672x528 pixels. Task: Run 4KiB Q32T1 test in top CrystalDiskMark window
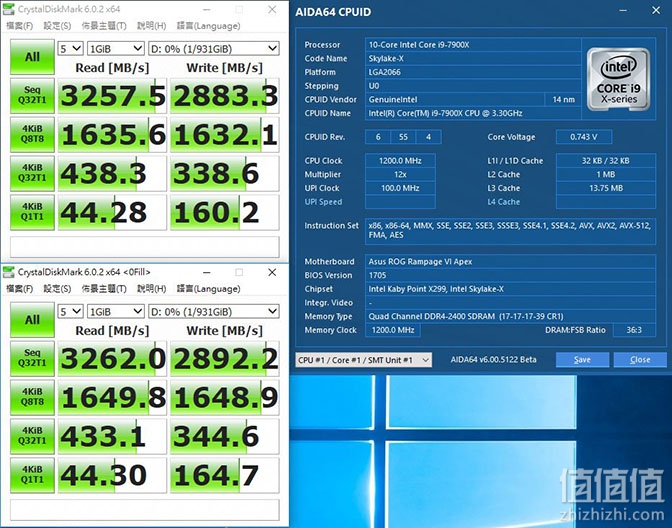click(x=32, y=173)
